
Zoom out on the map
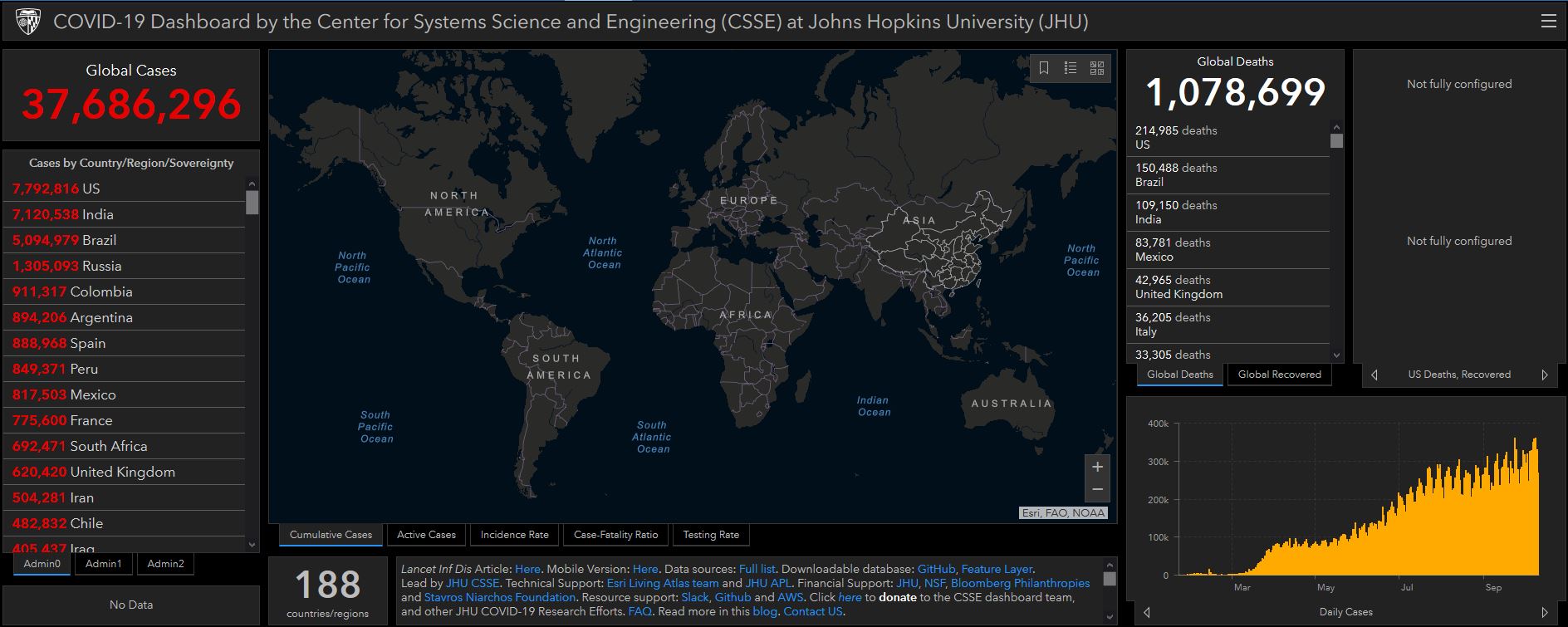[x=1097, y=490]
